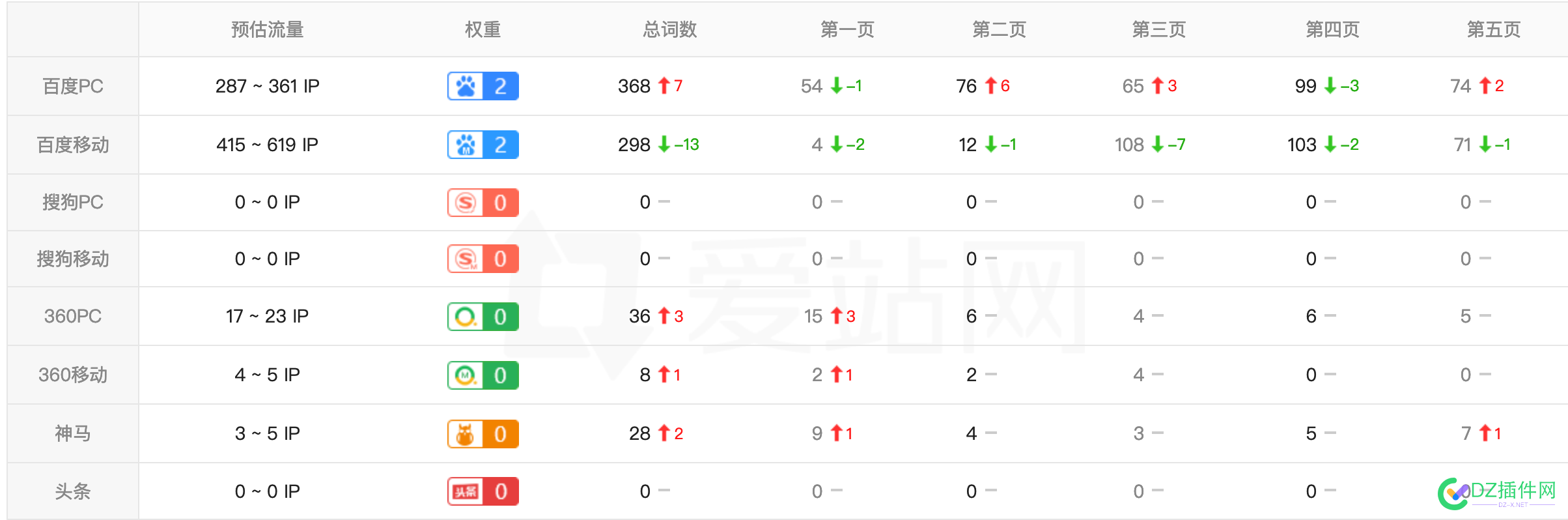Viewport: 1568px width, 520px height.
Task: Click the 第三页 column header
Action: [x=1158, y=29]
